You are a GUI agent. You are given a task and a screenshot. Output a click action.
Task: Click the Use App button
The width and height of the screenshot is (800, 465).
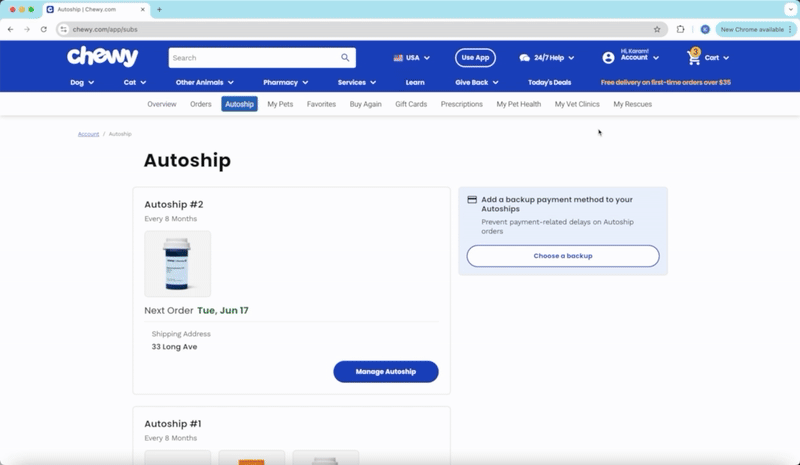point(475,58)
